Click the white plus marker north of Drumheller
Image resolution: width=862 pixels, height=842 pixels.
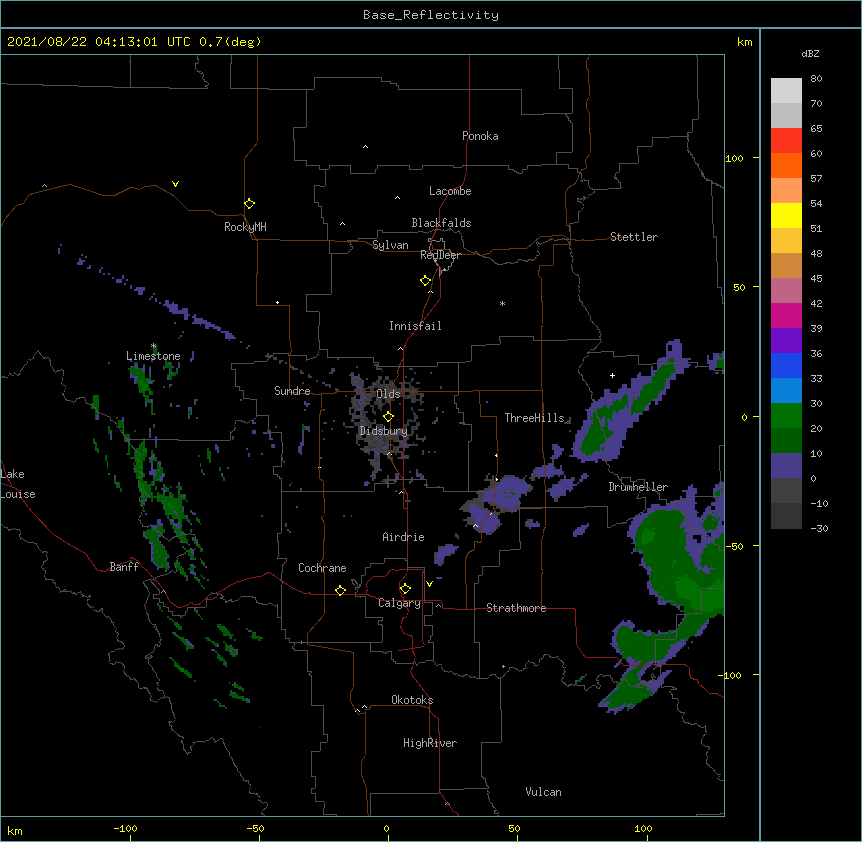click(612, 375)
